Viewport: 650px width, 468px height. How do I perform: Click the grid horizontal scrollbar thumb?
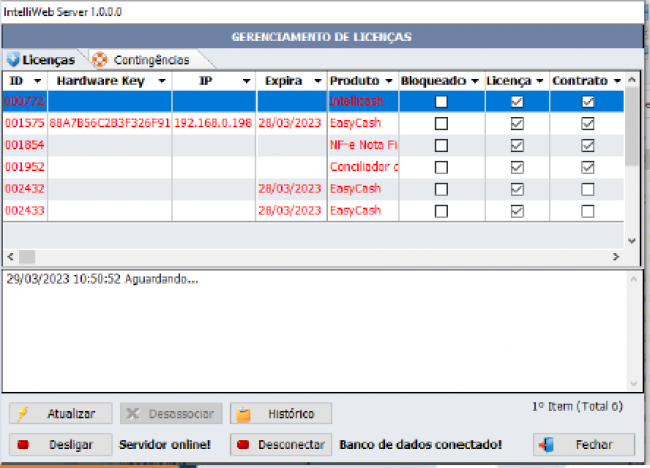[x=27, y=257]
